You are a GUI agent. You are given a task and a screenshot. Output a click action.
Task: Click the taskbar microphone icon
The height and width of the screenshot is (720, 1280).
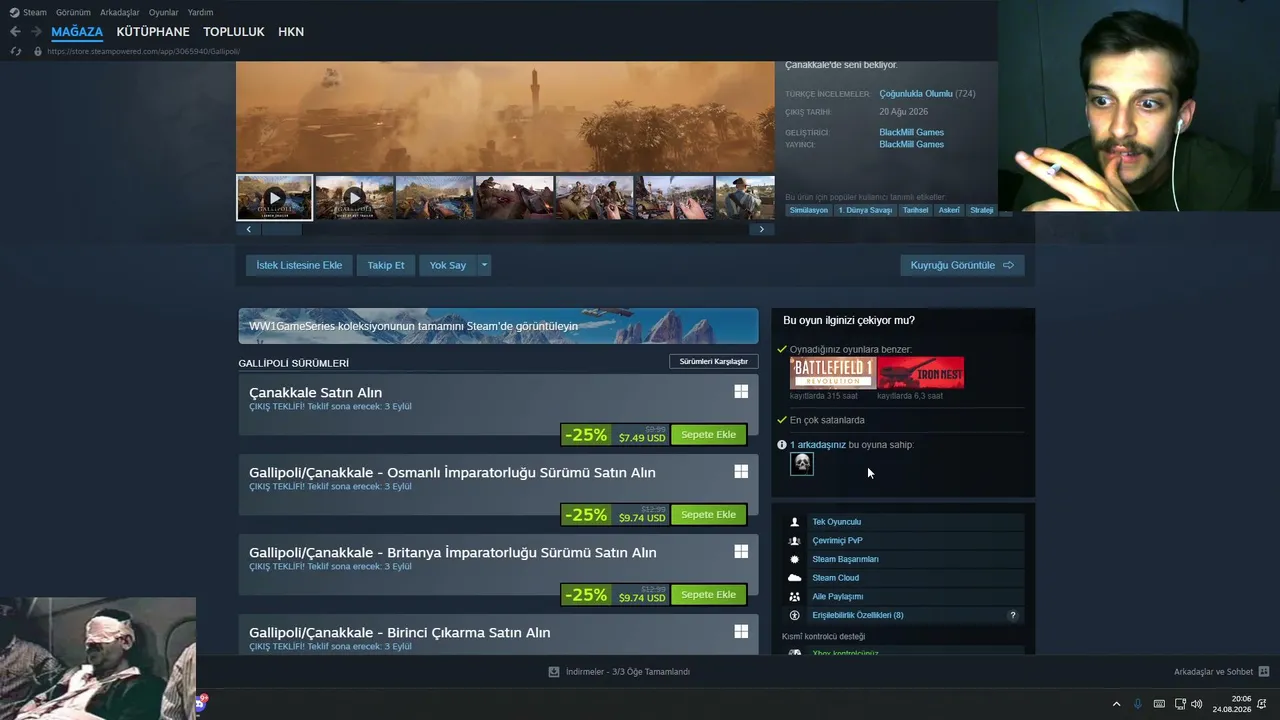(x=1137, y=704)
